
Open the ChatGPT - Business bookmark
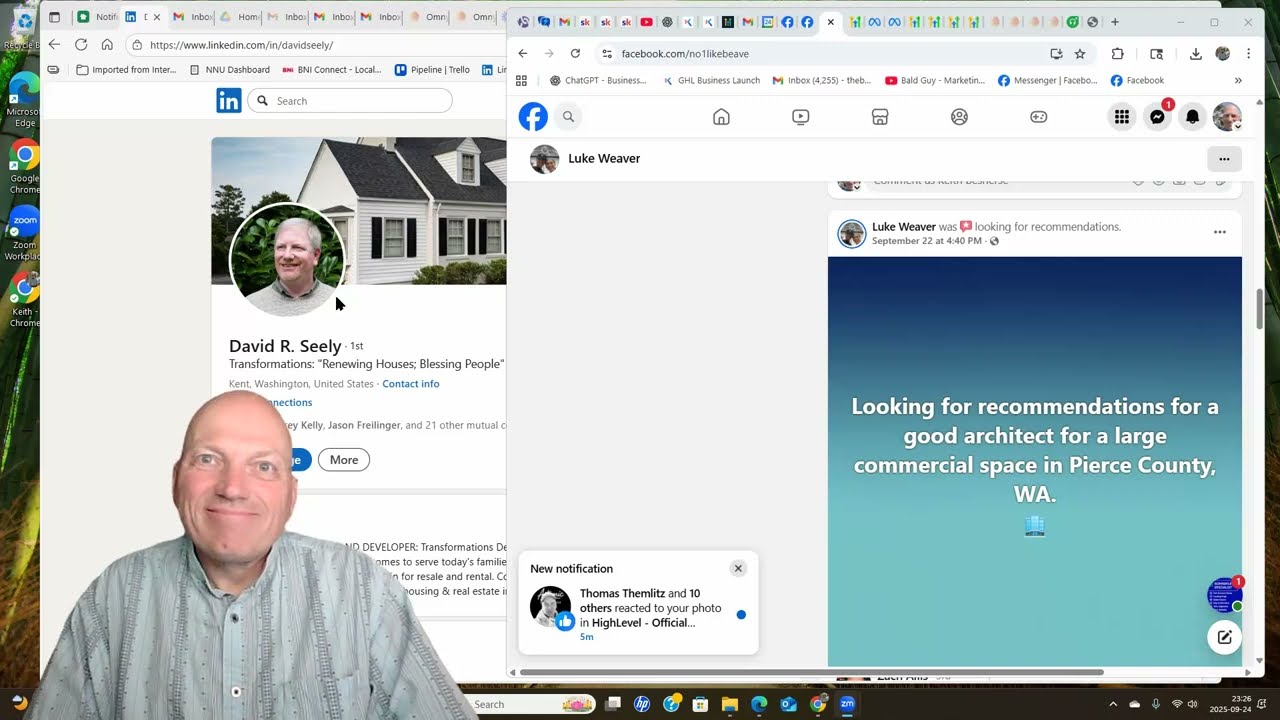[x=598, y=81]
